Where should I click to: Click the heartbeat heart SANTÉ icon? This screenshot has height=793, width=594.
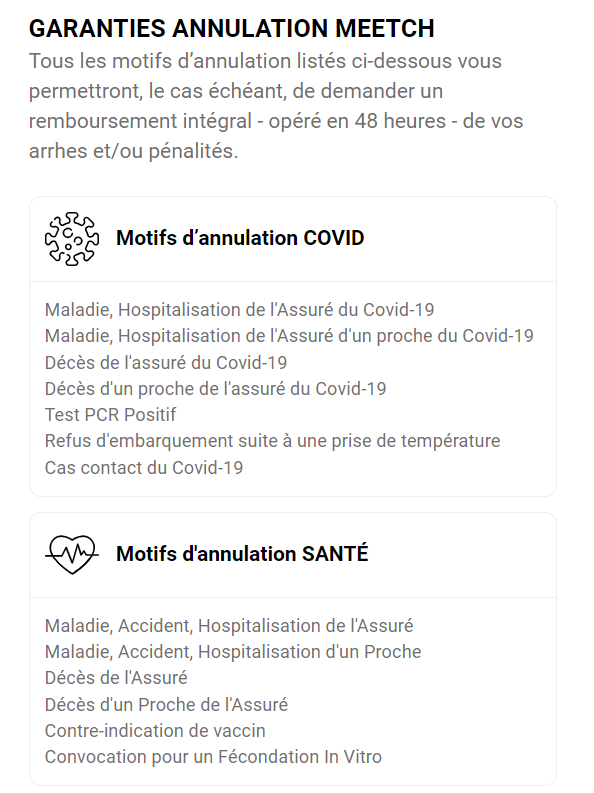(72, 554)
